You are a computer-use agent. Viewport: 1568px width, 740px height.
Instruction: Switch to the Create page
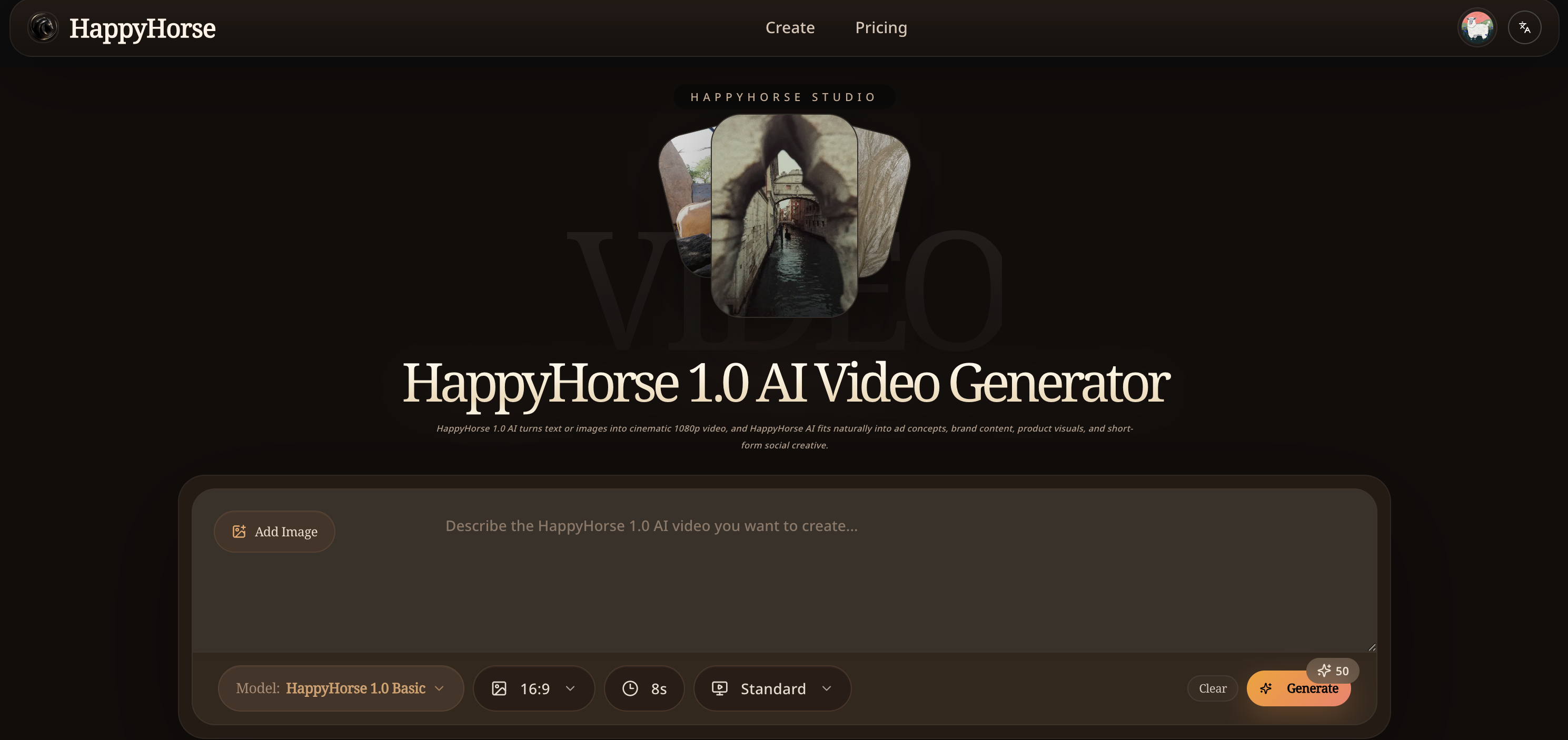coord(789,27)
